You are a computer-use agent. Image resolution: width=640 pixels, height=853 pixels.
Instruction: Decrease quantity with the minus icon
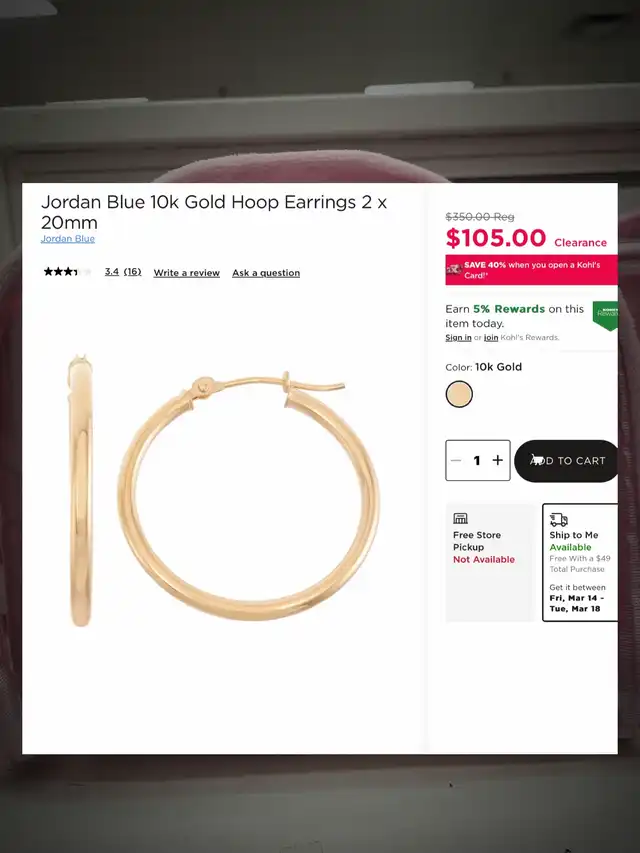click(x=457, y=461)
